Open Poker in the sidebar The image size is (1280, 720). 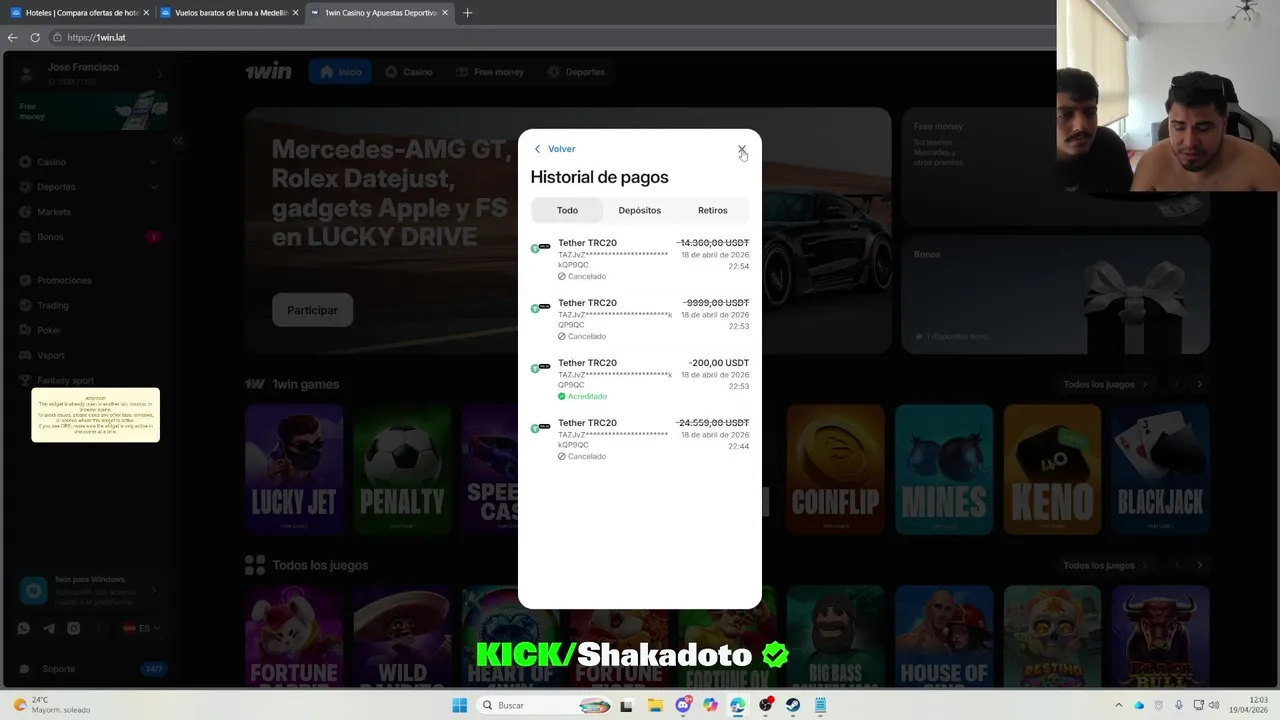(49, 330)
